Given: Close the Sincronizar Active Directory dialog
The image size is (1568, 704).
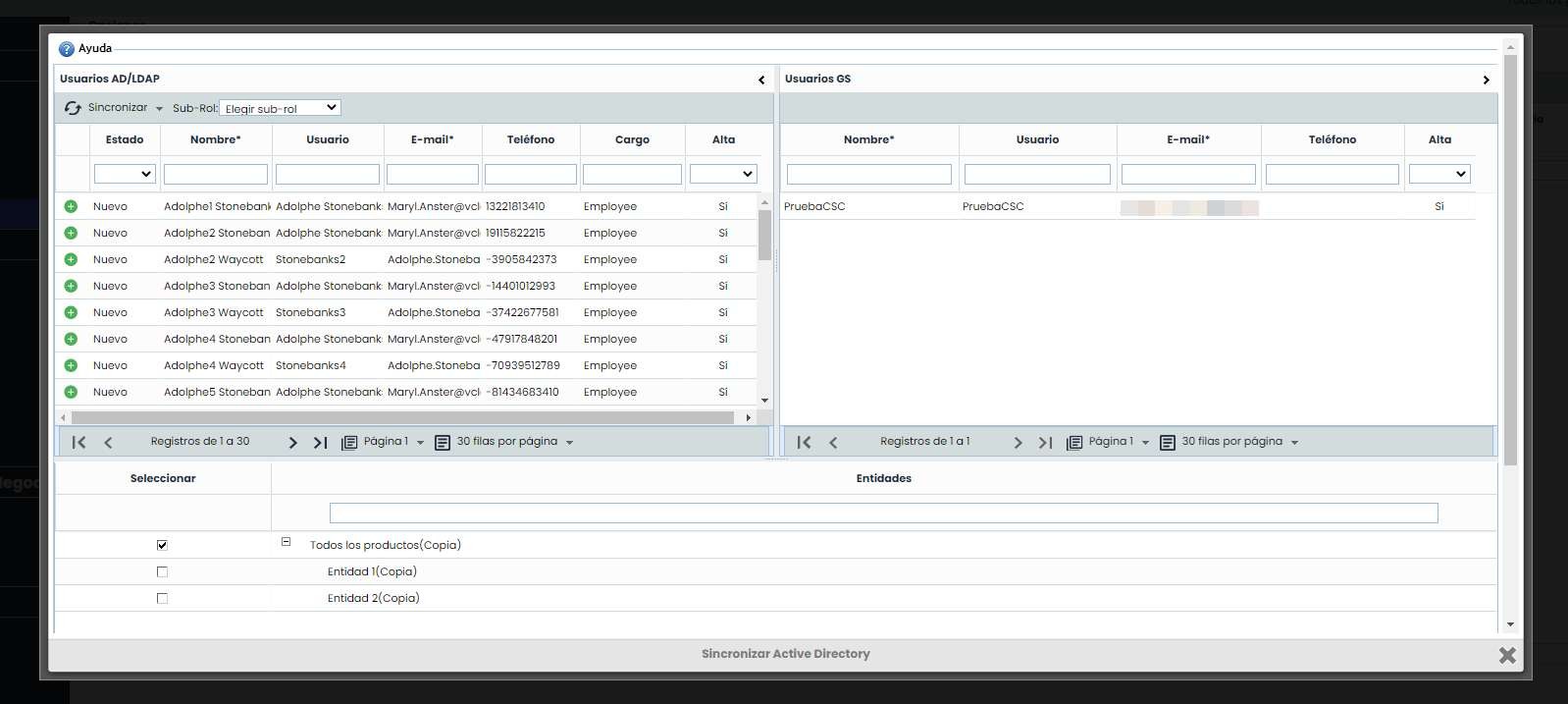Looking at the screenshot, I should click(x=1507, y=655).
